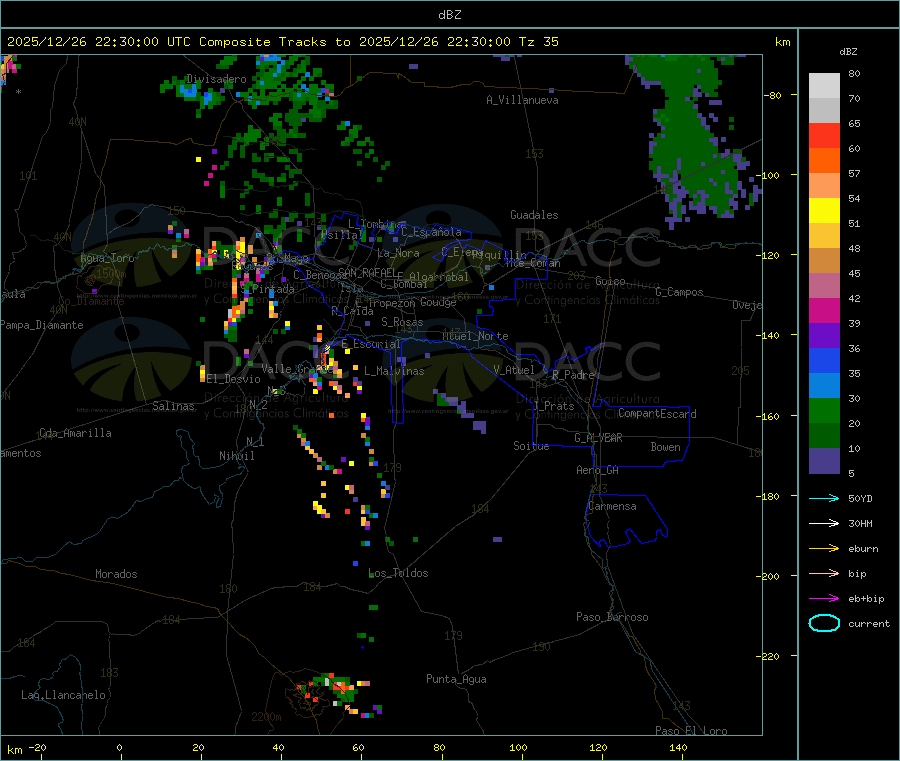The height and width of the screenshot is (761, 900).
Task: Click the cyan 50YD arrow icon
Action: click(x=824, y=498)
